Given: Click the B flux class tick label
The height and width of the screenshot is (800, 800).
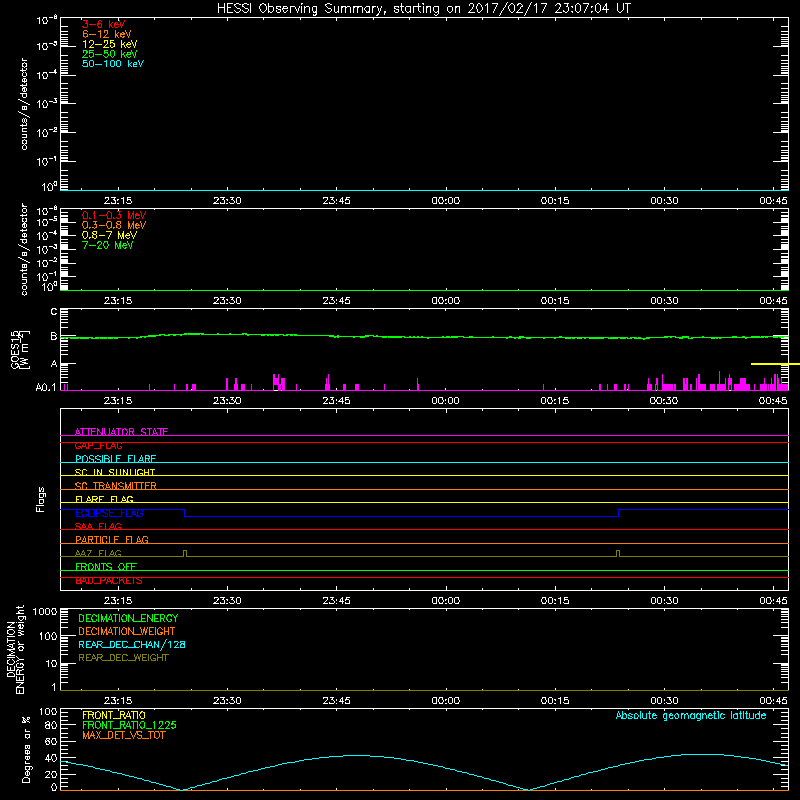Looking at the screenshot, I should tap(54, 336).
